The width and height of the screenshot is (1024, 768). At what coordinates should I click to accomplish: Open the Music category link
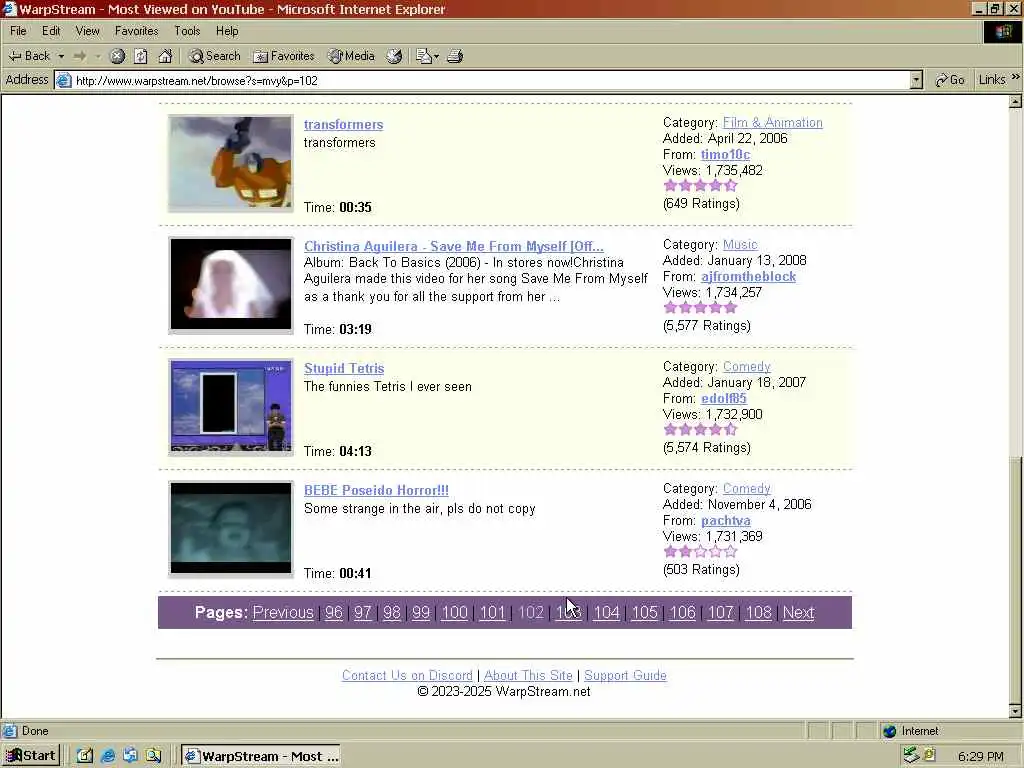[740, 245]
